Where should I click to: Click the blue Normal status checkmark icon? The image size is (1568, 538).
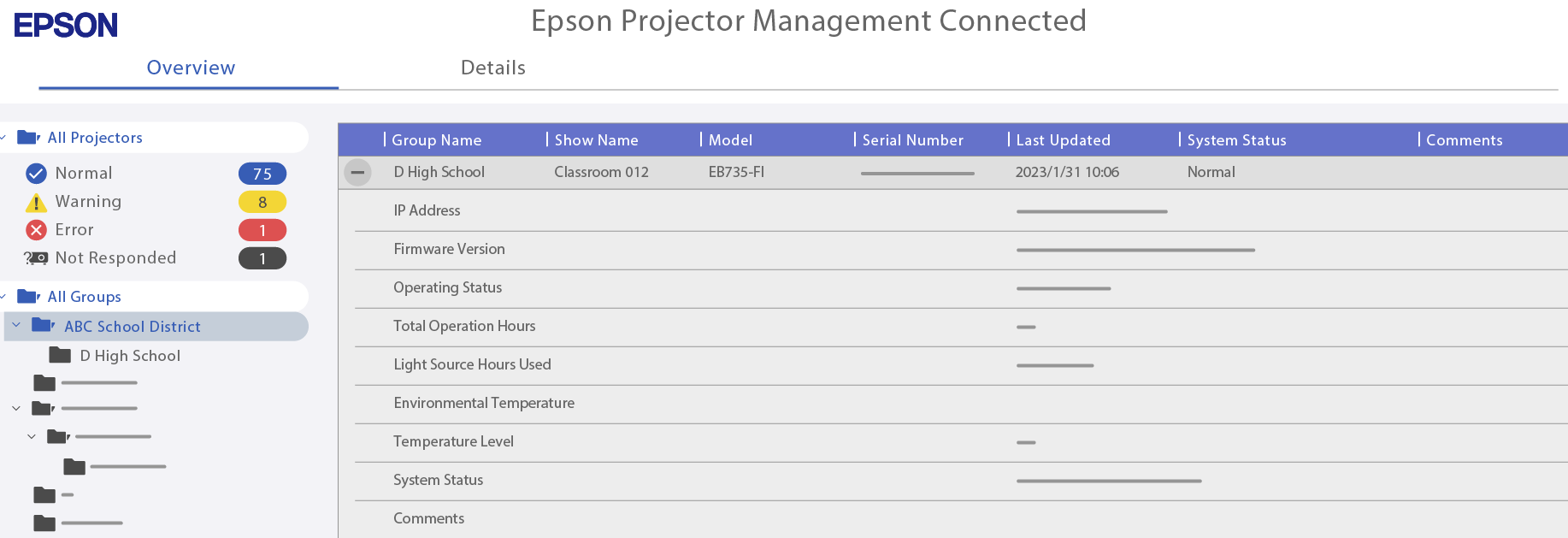(36, 174)
